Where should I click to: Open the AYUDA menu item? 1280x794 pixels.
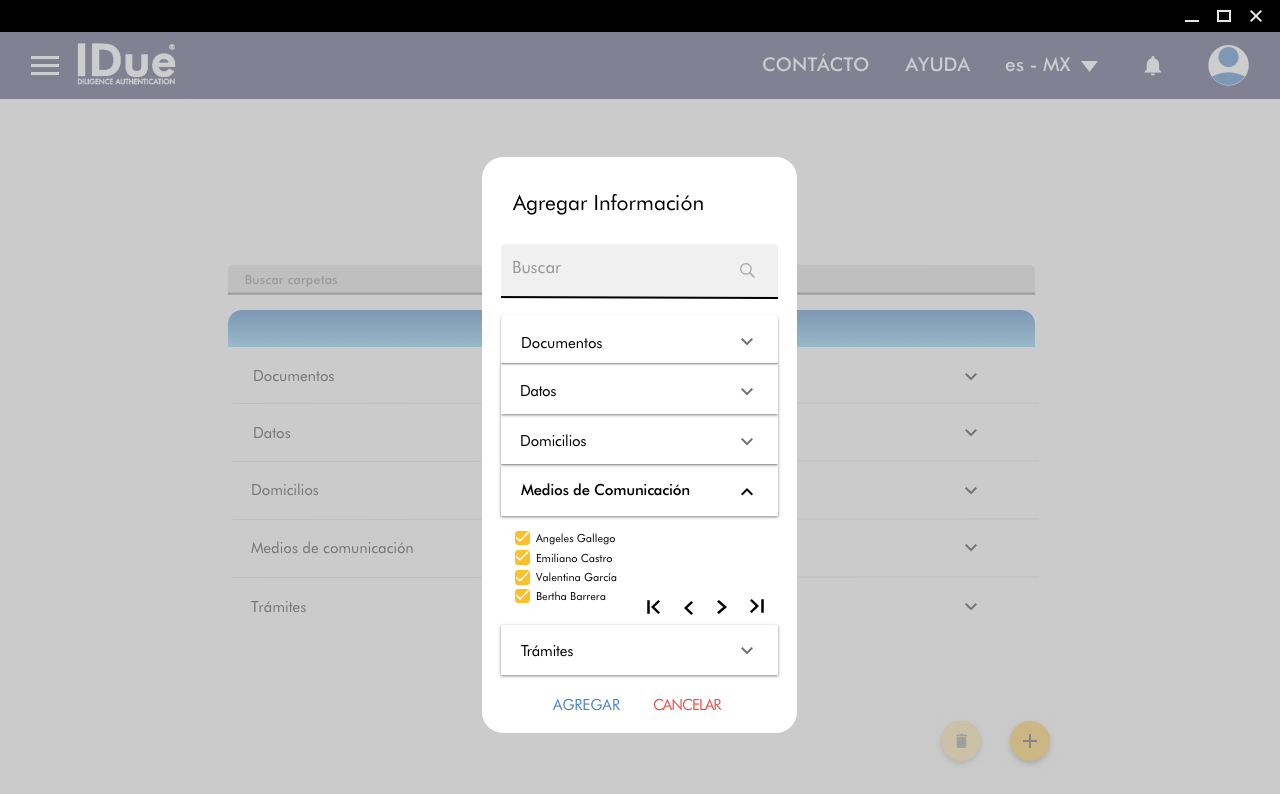tap(937, 65)
